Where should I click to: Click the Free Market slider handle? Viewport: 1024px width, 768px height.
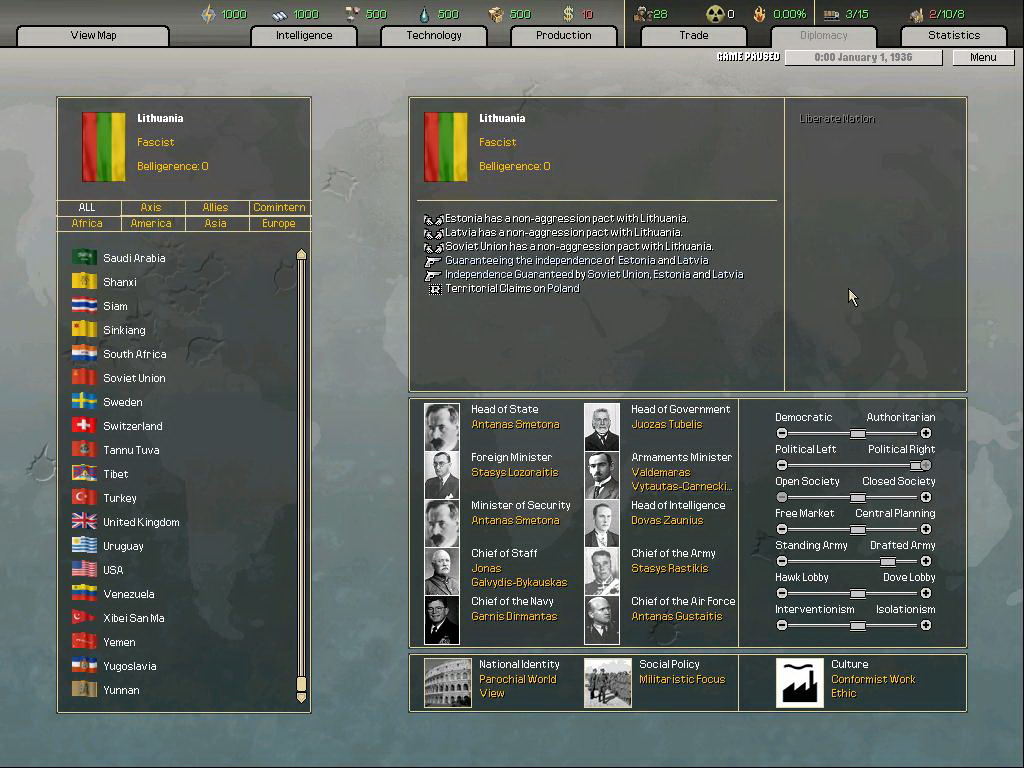(857, 529)
